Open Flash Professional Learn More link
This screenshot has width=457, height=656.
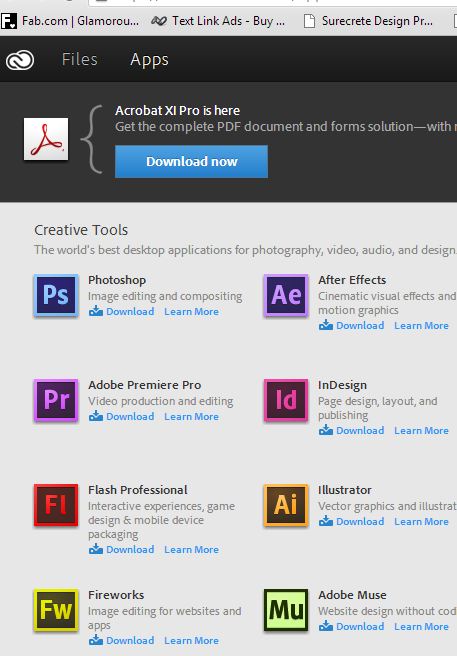pos(191,550)
